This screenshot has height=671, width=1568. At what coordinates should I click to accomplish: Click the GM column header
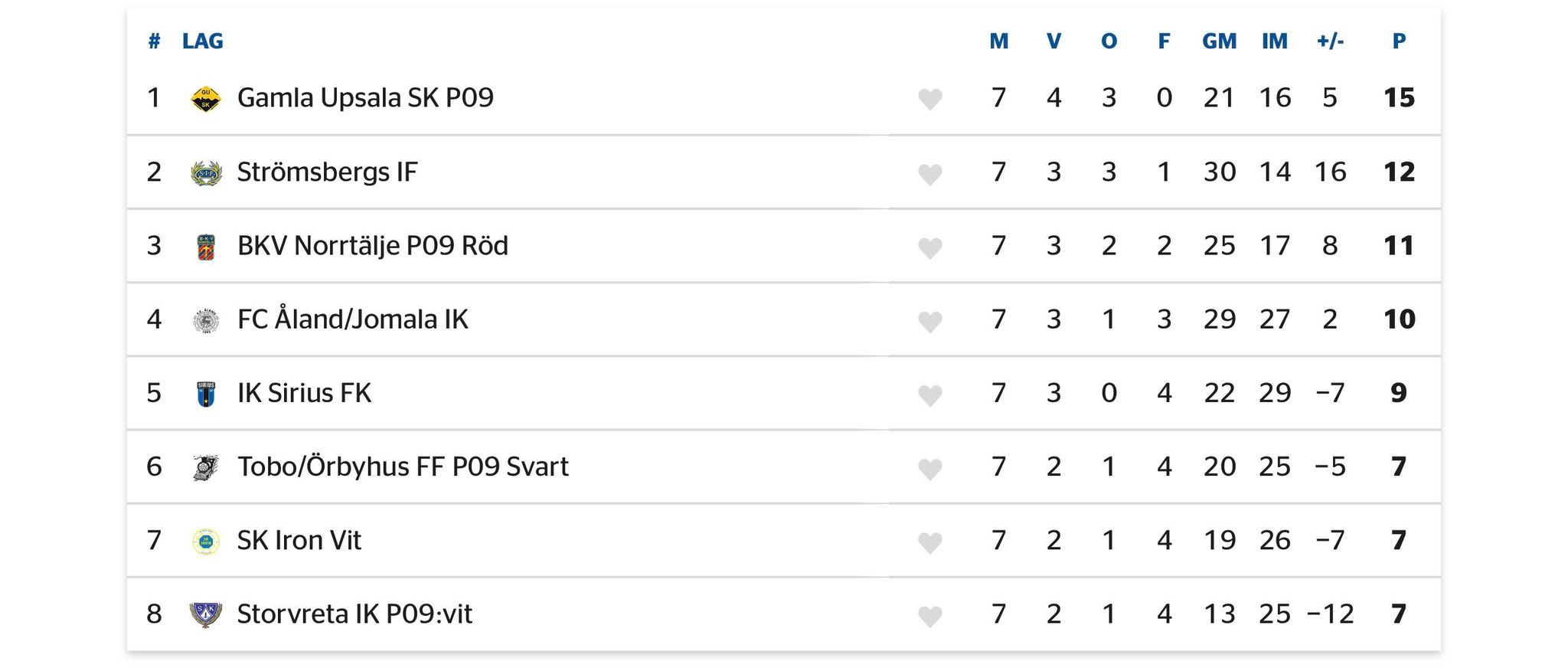pyautogui.click(x=1219, y=41)
